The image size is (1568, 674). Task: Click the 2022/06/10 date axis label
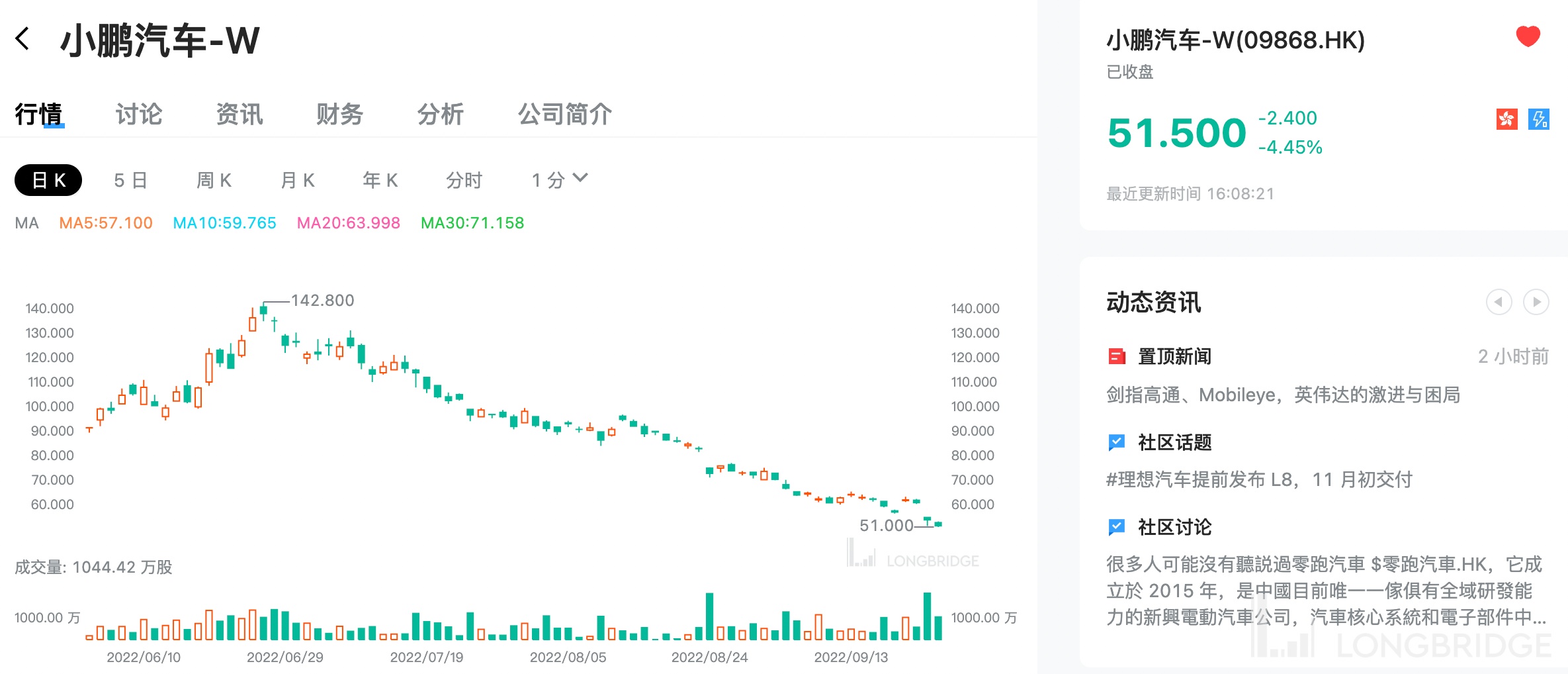click(x=144, y=657)
